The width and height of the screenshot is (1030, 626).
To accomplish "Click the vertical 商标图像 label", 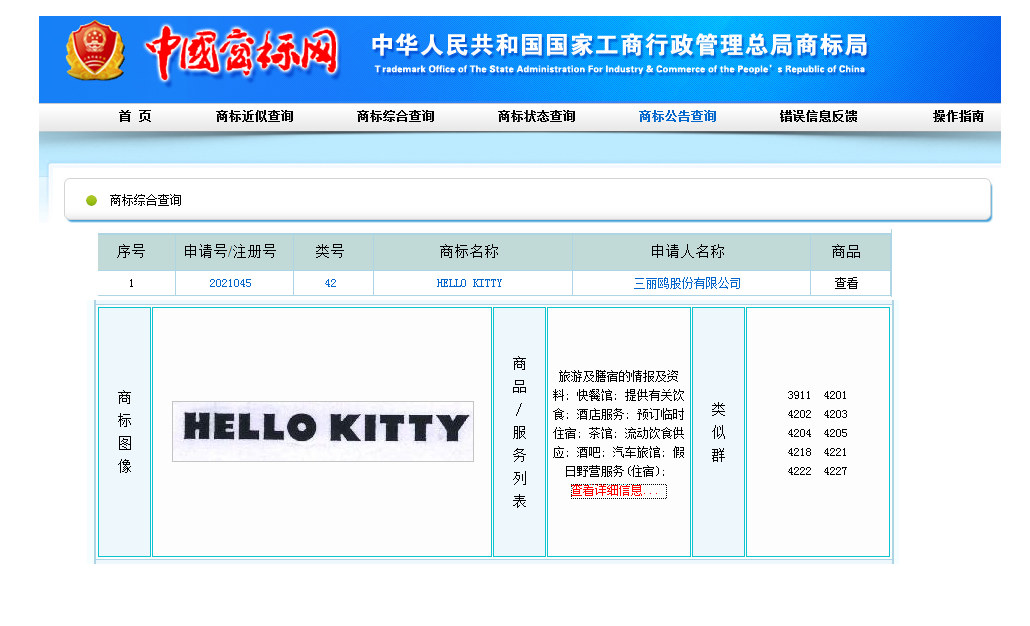I will 125,432.
